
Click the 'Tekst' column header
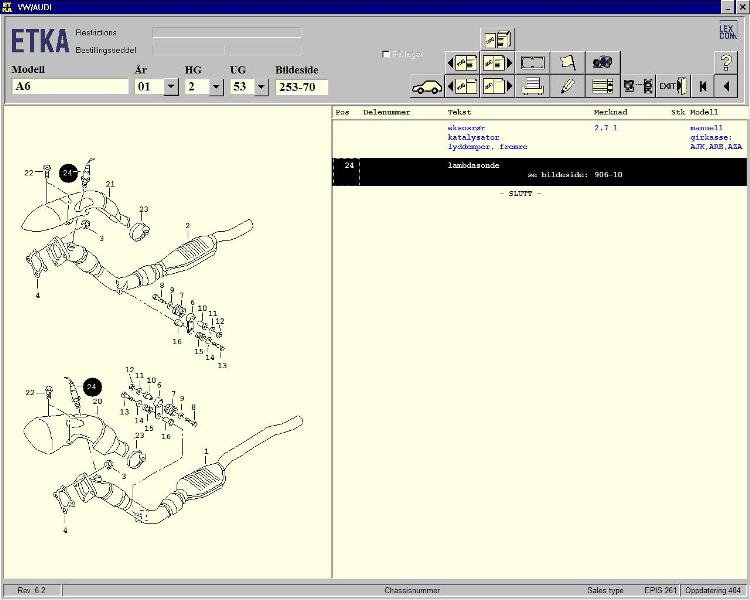click(x=459, y=113)
